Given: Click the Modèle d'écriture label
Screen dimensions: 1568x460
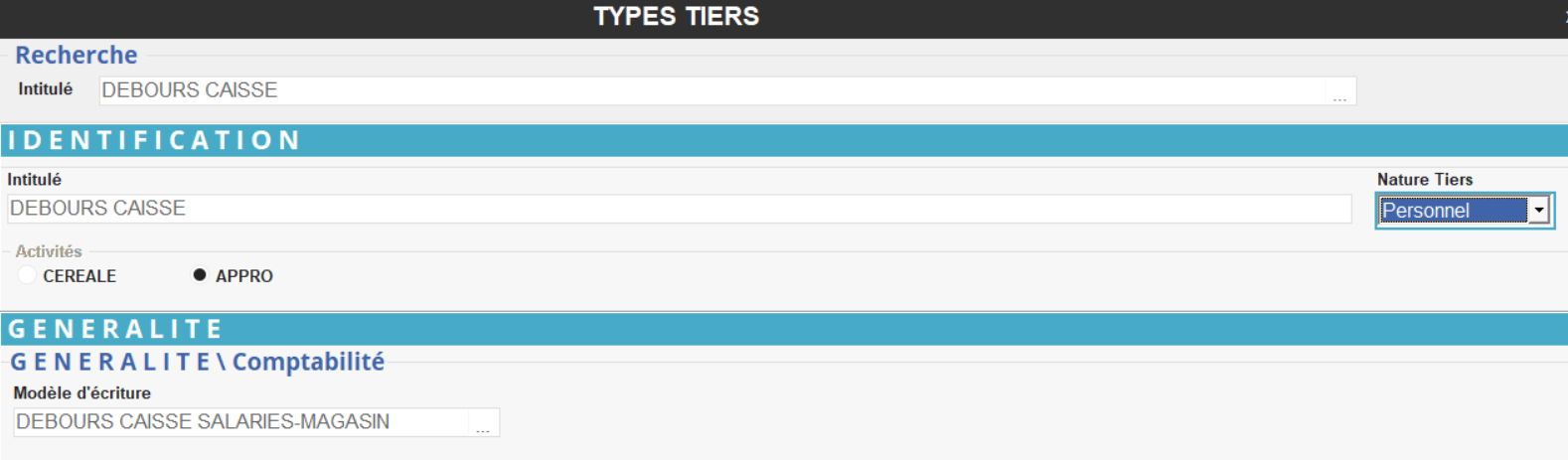Looking at the screenshot, I should point(82,393).
